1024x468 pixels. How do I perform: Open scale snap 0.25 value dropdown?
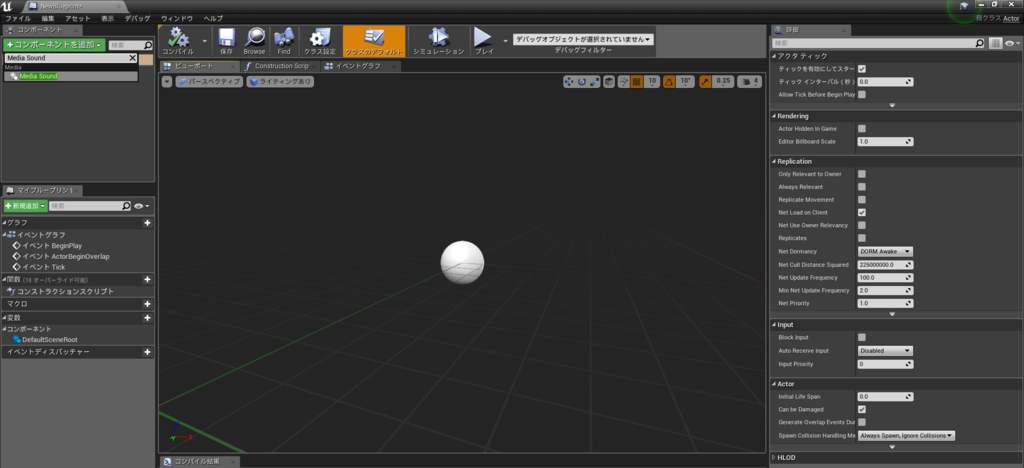pyautogui.click(x=723, y=82)
